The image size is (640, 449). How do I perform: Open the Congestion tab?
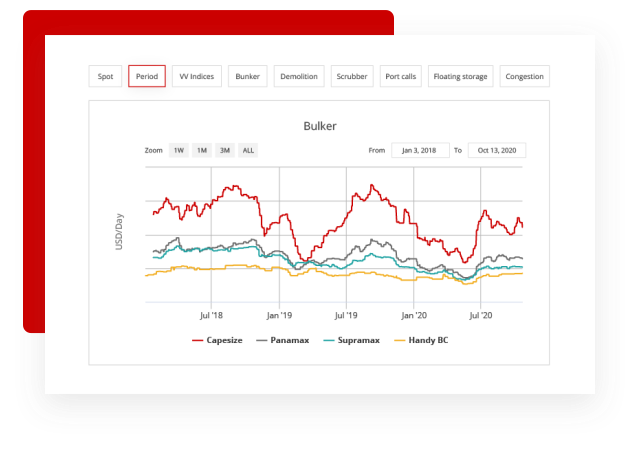click(525, 76)
